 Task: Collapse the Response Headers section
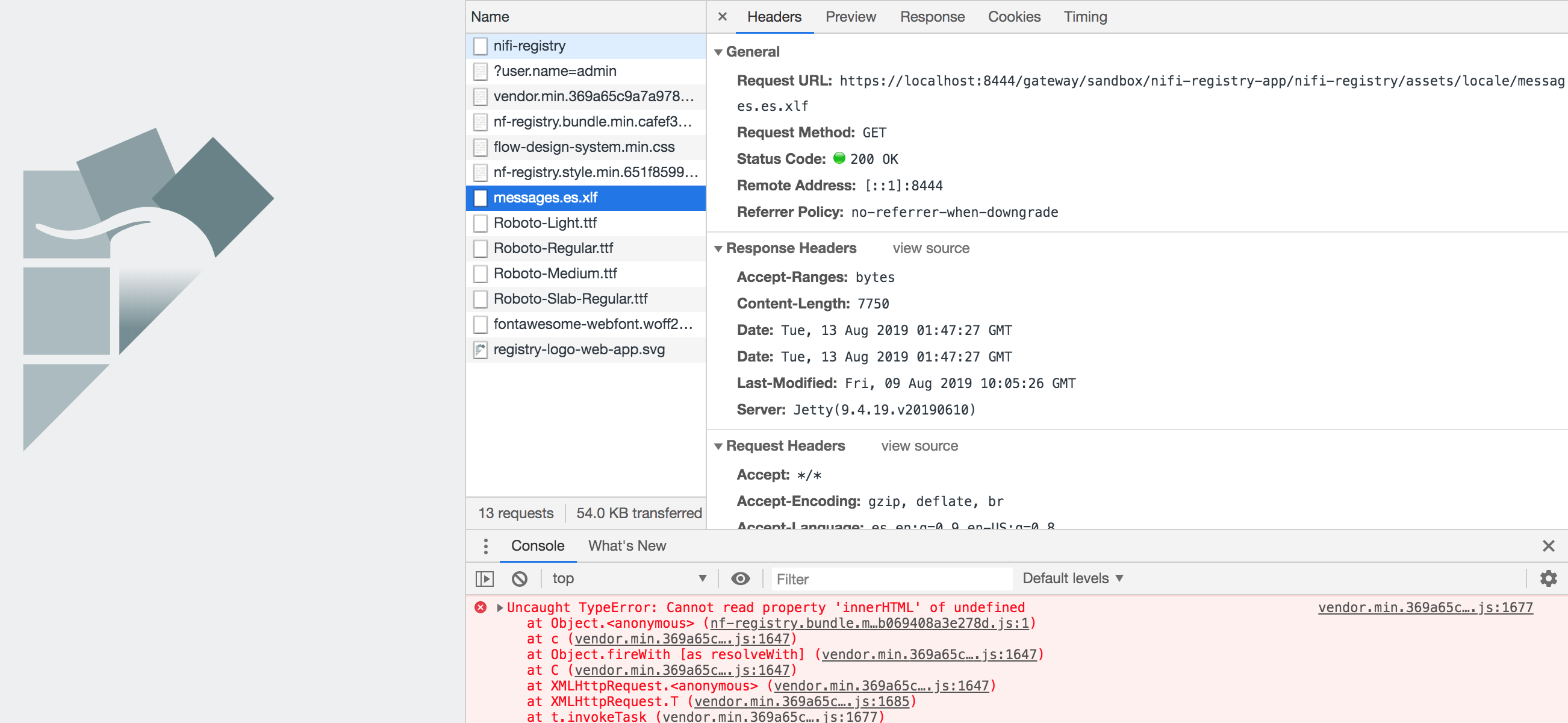click(718, 248)
